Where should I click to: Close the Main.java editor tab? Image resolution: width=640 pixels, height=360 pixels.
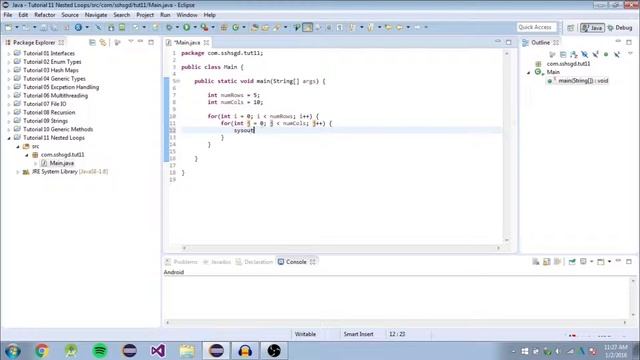pyautogui.click(x=207, y=42)
